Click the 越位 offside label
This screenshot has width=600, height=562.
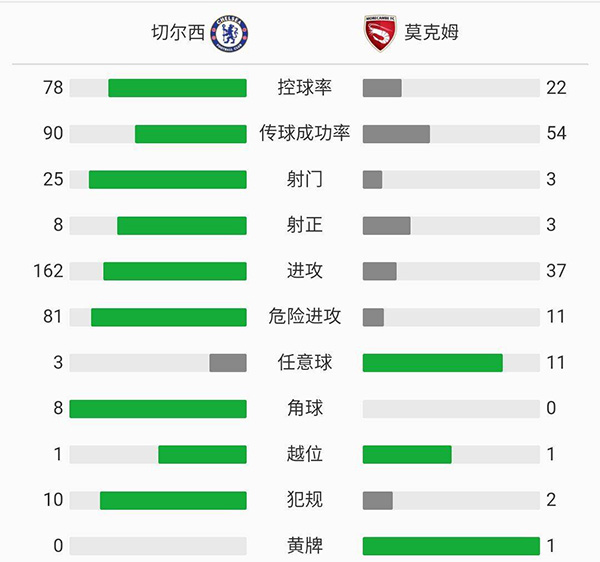click(304, 454)
